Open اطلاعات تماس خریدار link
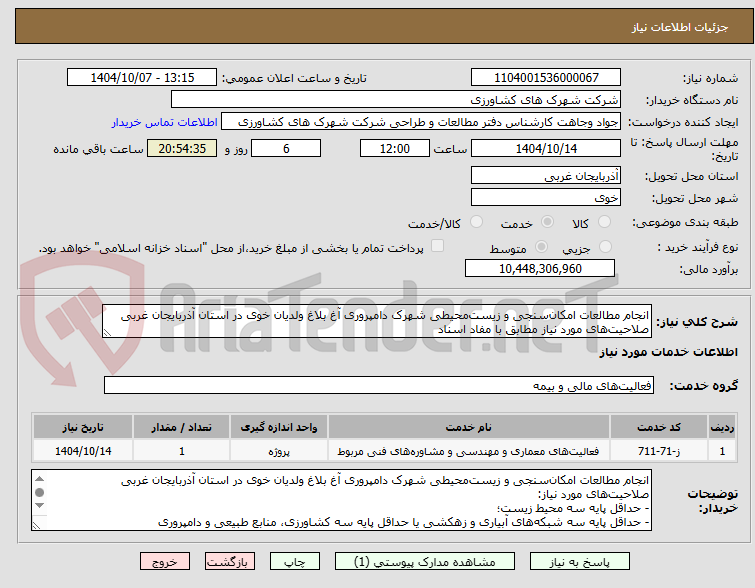The width and height of the screenshot is (755, 588). coord(165,122)
